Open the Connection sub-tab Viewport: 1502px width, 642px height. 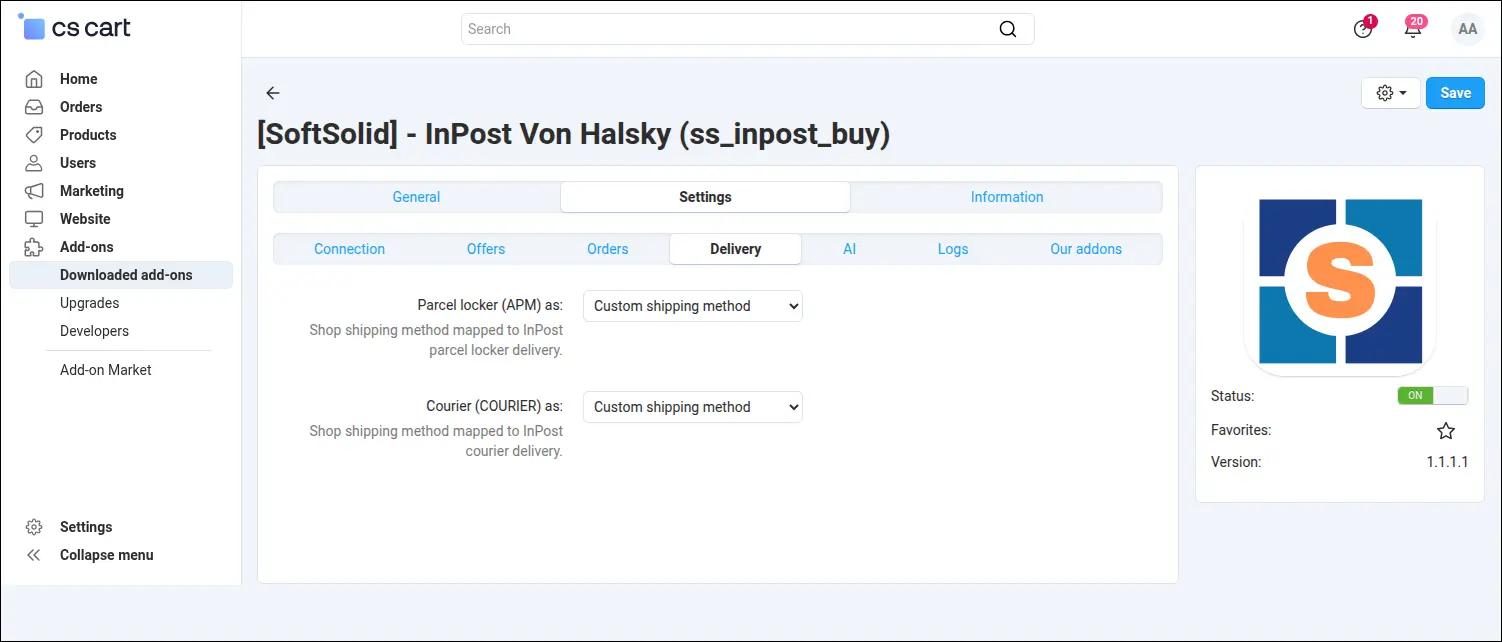click(349, 249)
